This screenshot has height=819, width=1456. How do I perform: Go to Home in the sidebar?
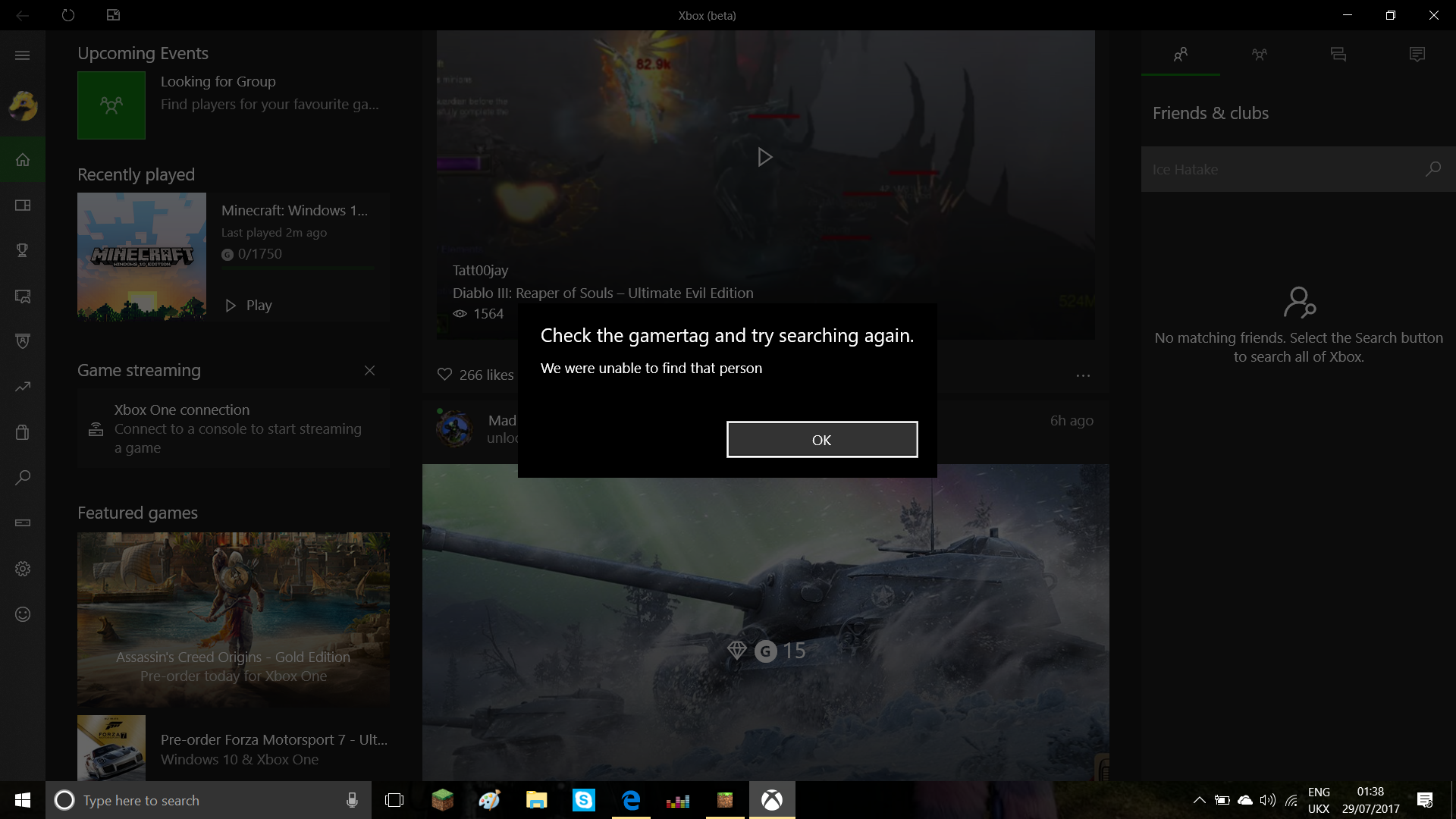(x=23, y=159)
